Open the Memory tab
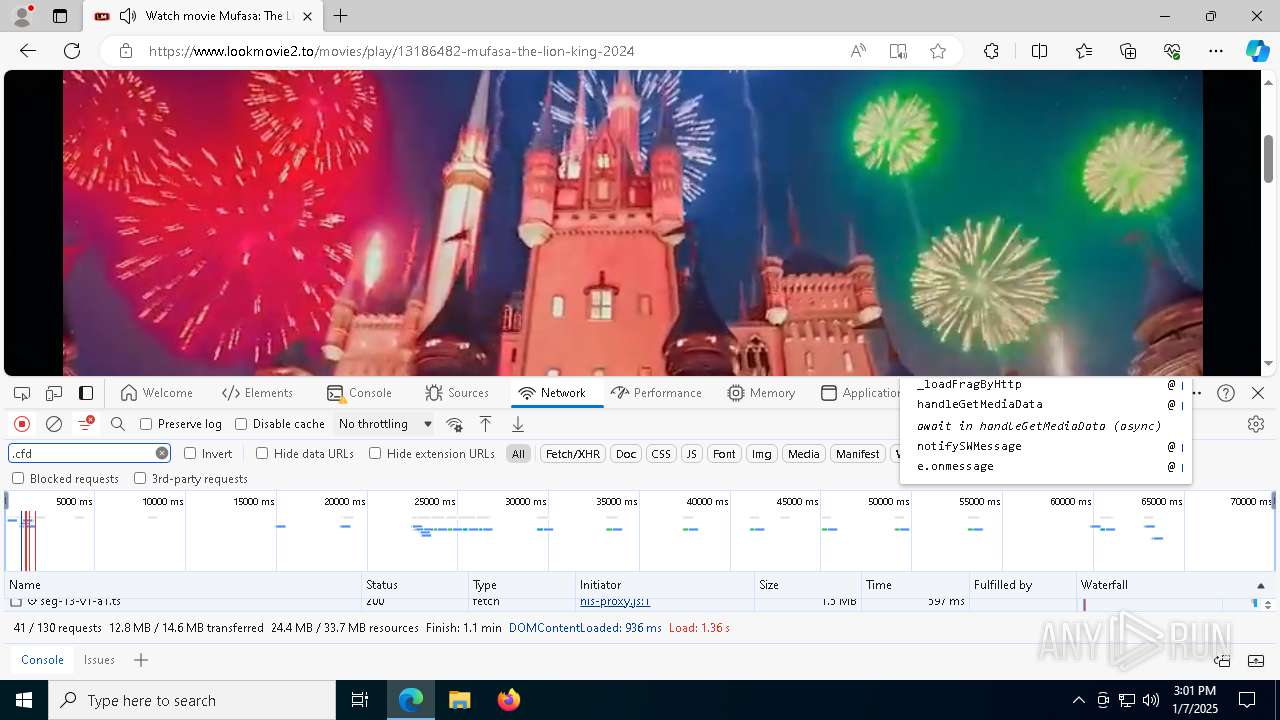 pyautogui.click(x=762, y=393)
